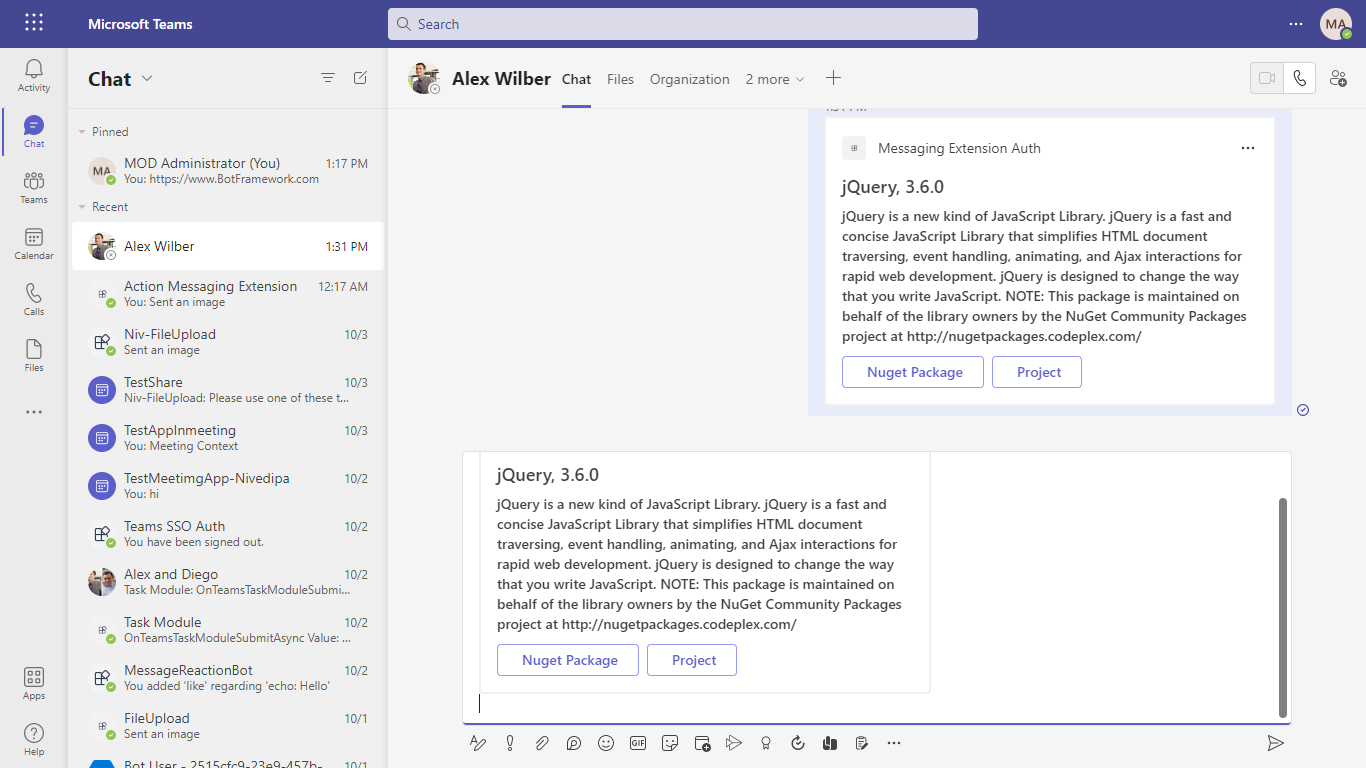Open the MessageReactionBot chat
The width and height of the screenshot is (1366, 768).
click(x=227, y=678)
